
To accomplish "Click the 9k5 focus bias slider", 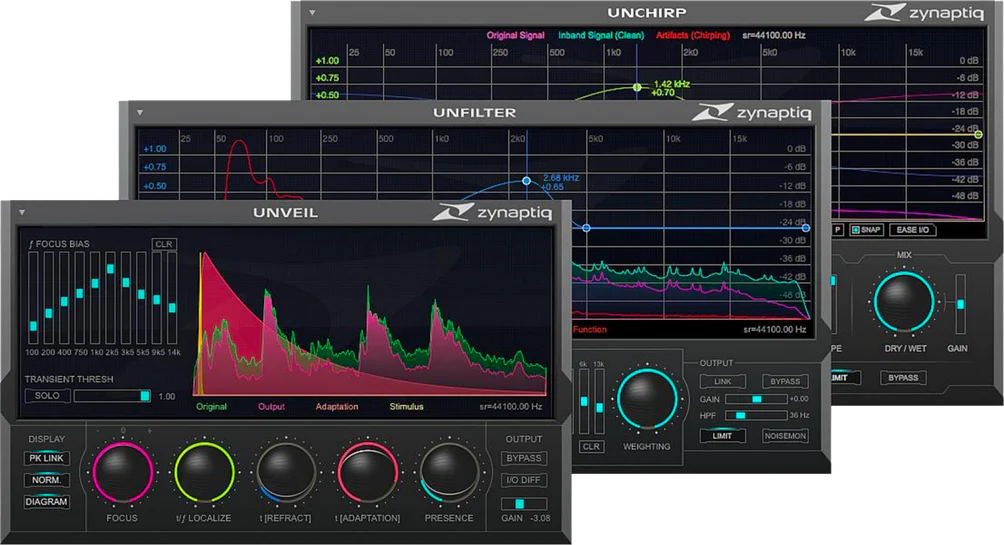I will pos(157,298).
